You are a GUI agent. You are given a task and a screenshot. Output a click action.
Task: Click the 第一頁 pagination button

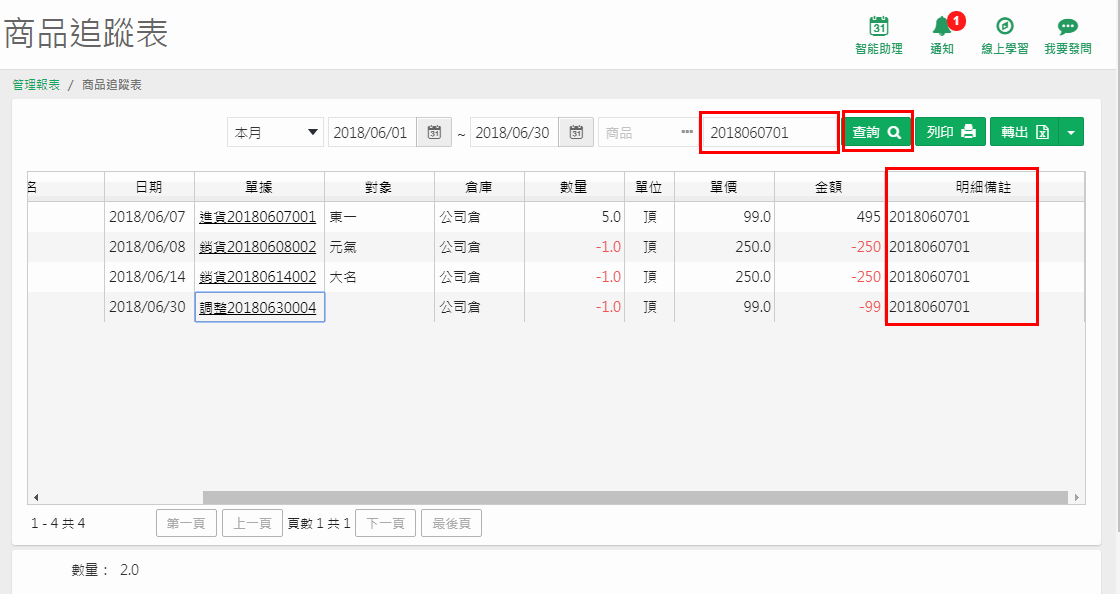[186, 523]
